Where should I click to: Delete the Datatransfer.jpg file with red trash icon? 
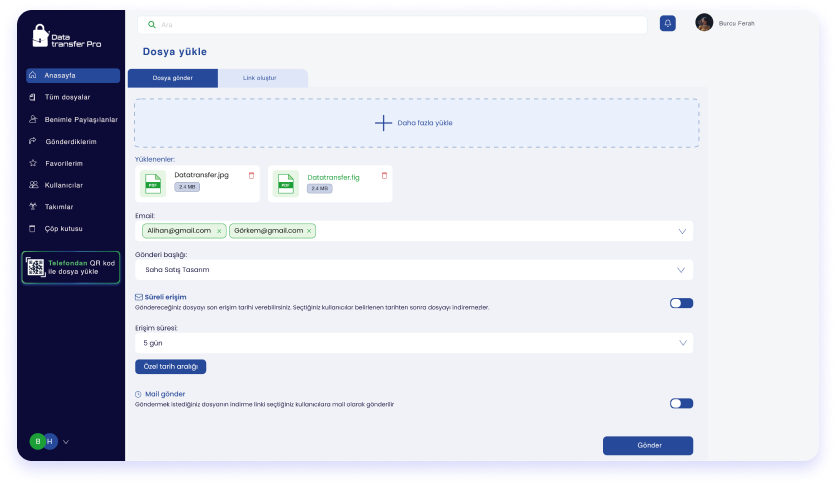(x=252, y=175)
